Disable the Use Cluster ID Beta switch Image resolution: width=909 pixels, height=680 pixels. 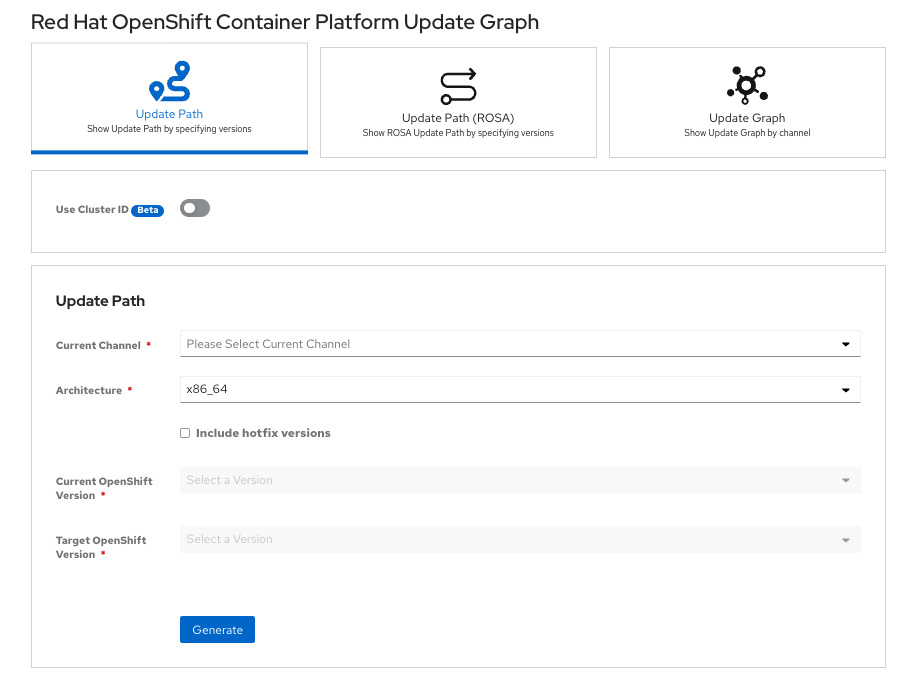click(194, 208)
